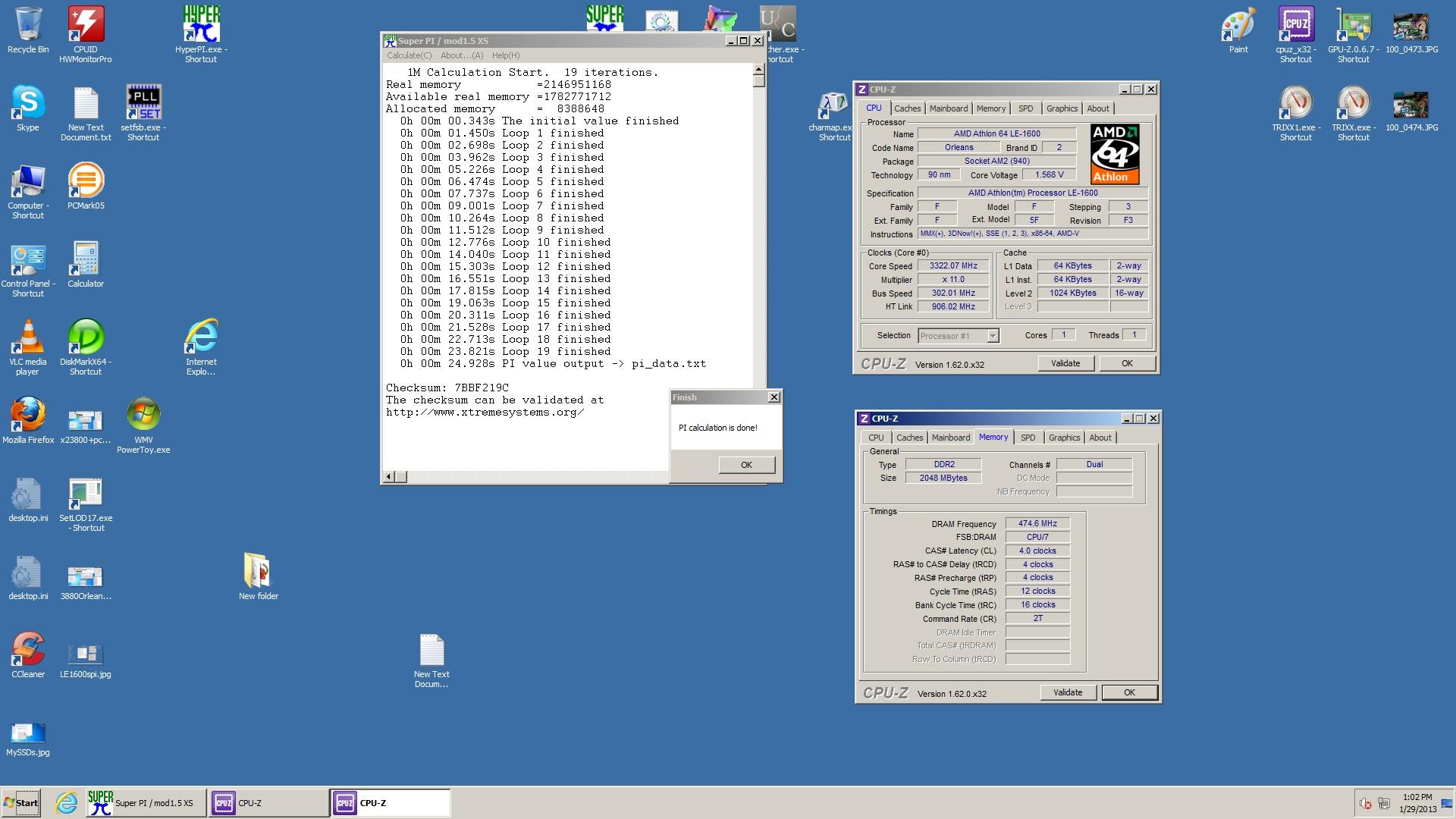Image resolution: width=1456 pixels, height=819 pixels.
Task: Switch to Super PI taskbar button
Action: point(146,803)
